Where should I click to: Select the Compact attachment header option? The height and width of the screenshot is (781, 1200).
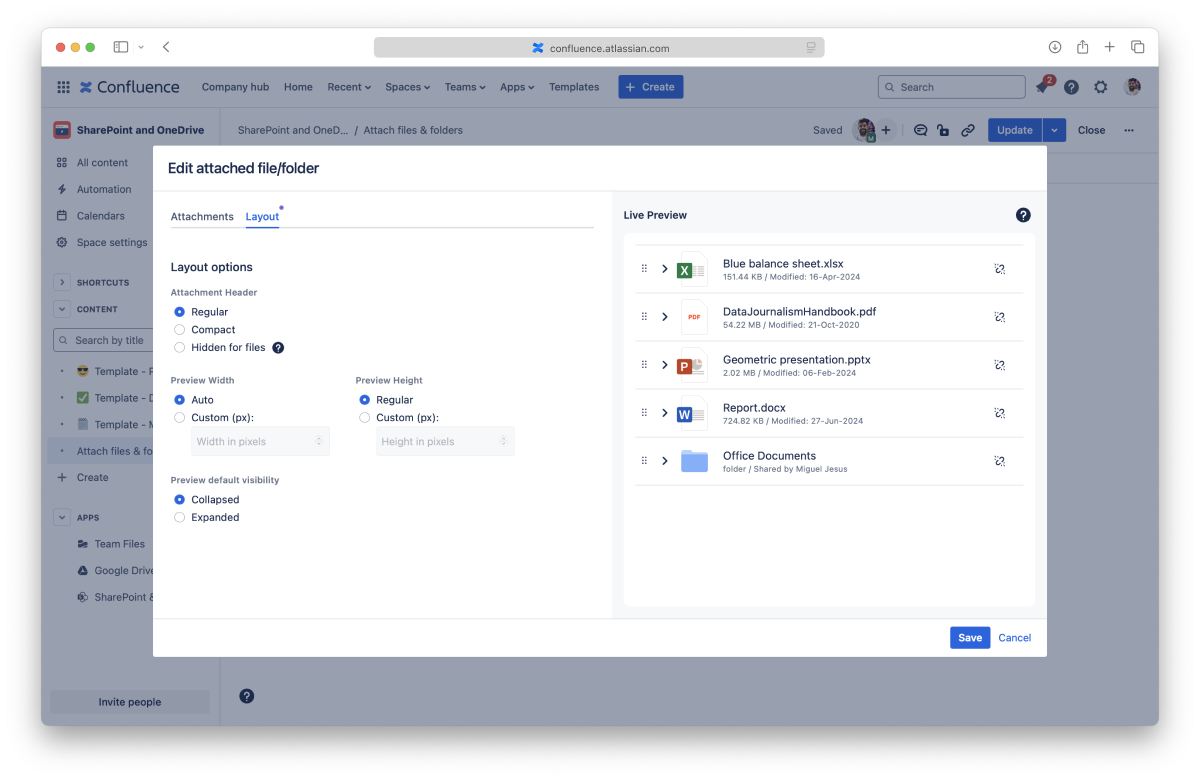pos(180,330)
